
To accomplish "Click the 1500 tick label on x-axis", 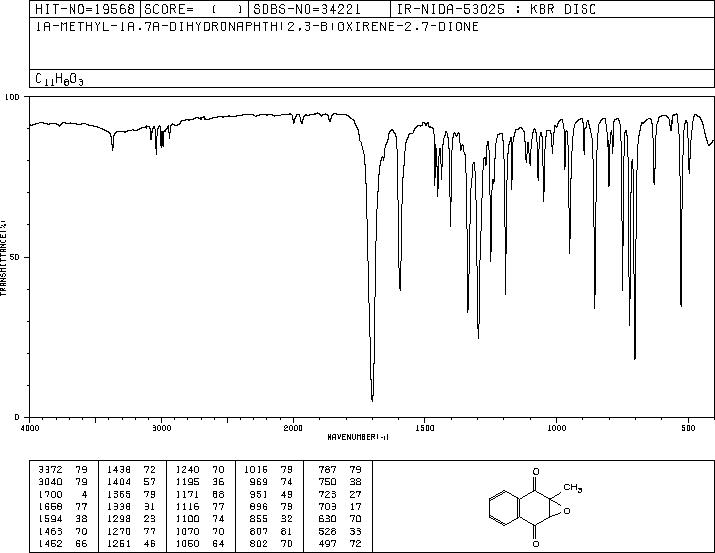I will (425, 428).
